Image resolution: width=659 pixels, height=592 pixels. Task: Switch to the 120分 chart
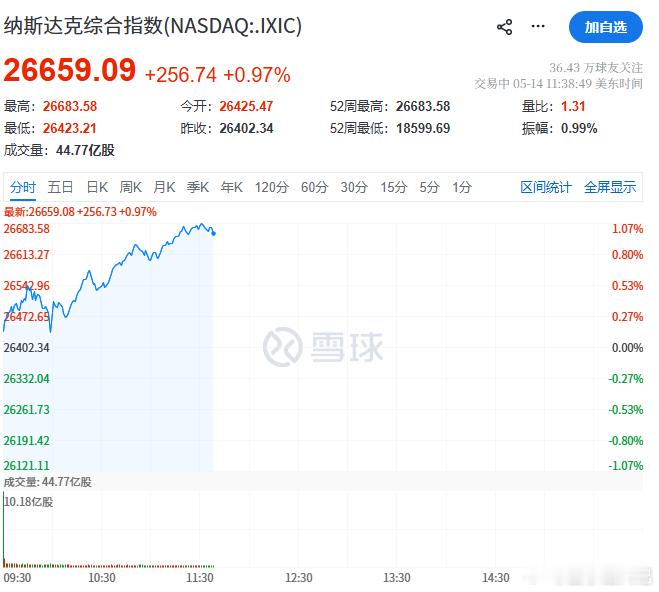coord(272,187)
